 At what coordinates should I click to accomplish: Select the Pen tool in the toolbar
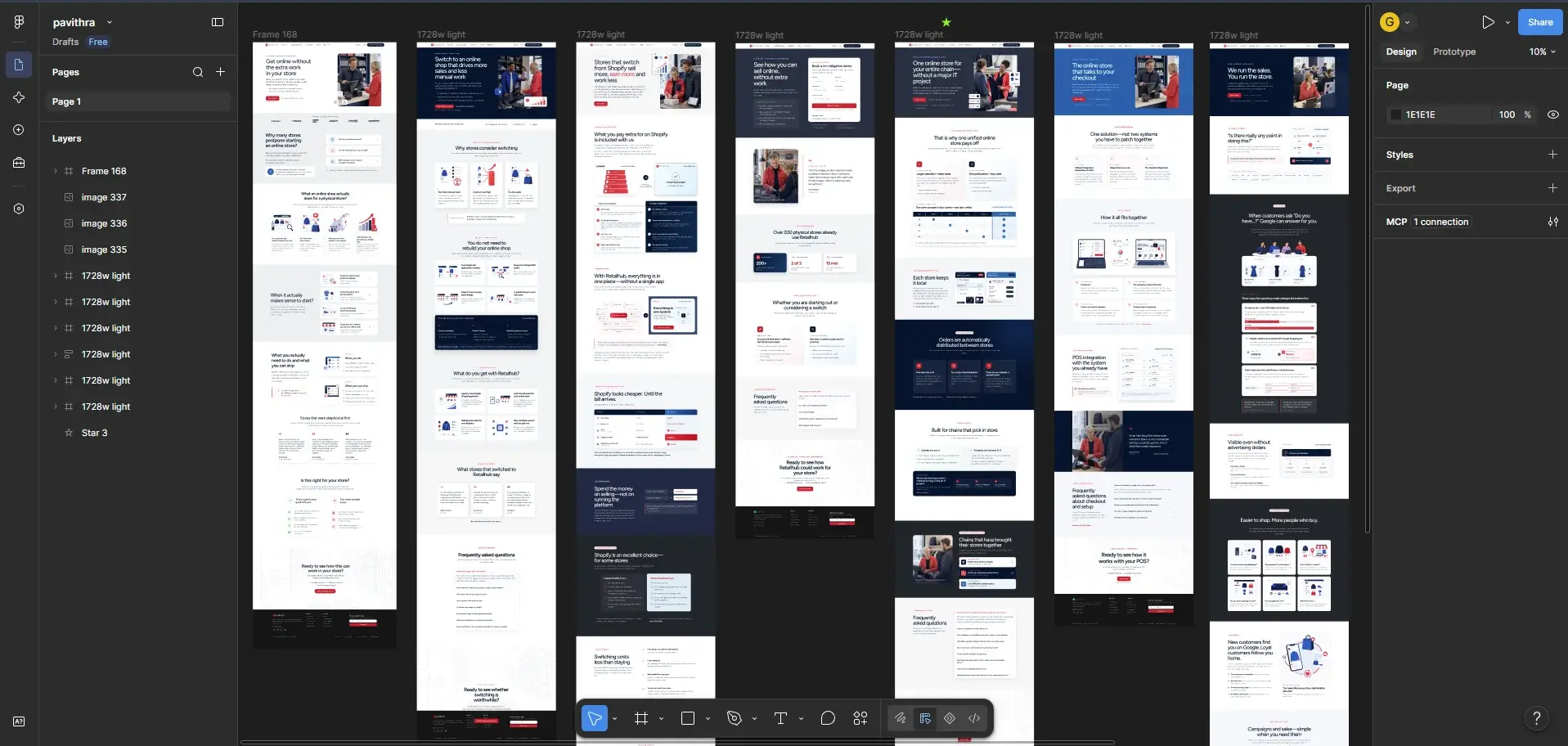(735, 718)
